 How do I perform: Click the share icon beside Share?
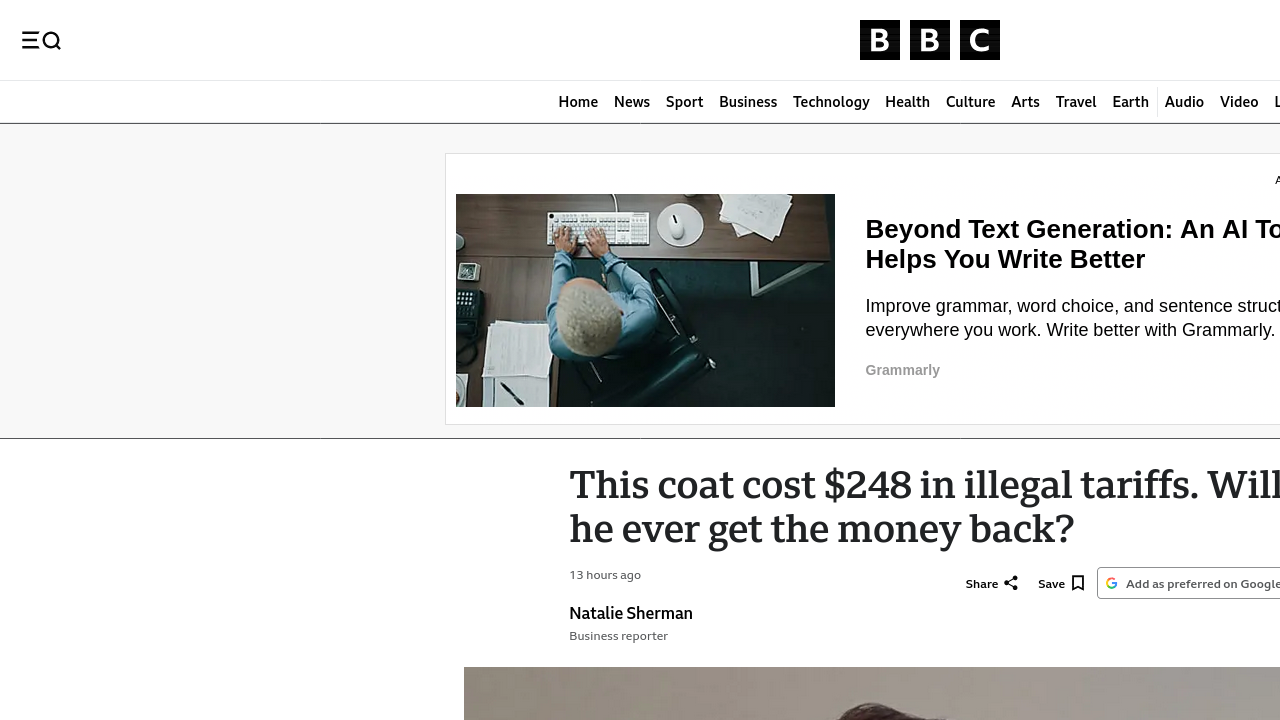coord(1011,583)
